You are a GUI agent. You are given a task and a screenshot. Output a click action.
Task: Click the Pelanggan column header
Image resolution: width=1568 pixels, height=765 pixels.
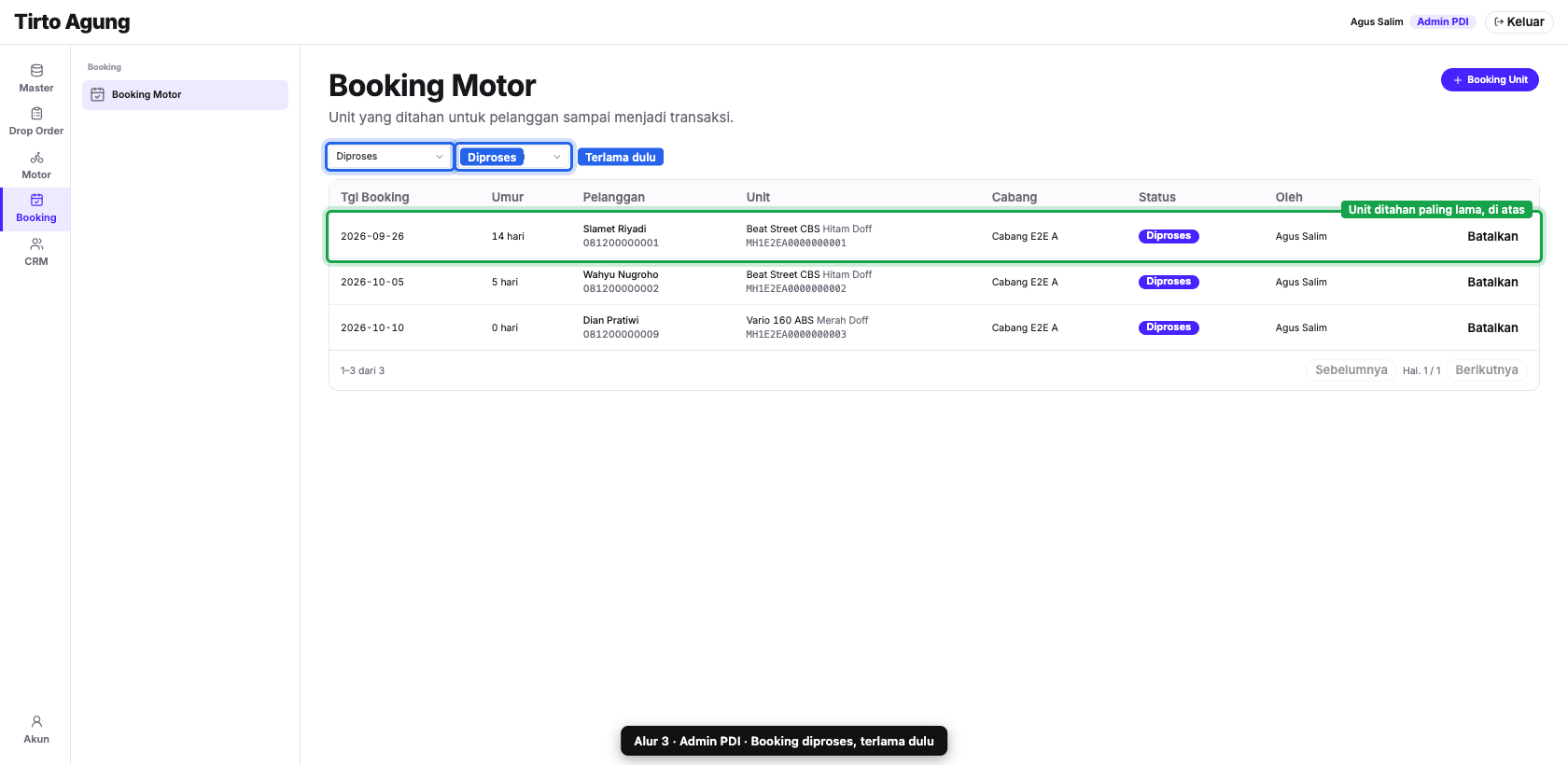point(614,197)
